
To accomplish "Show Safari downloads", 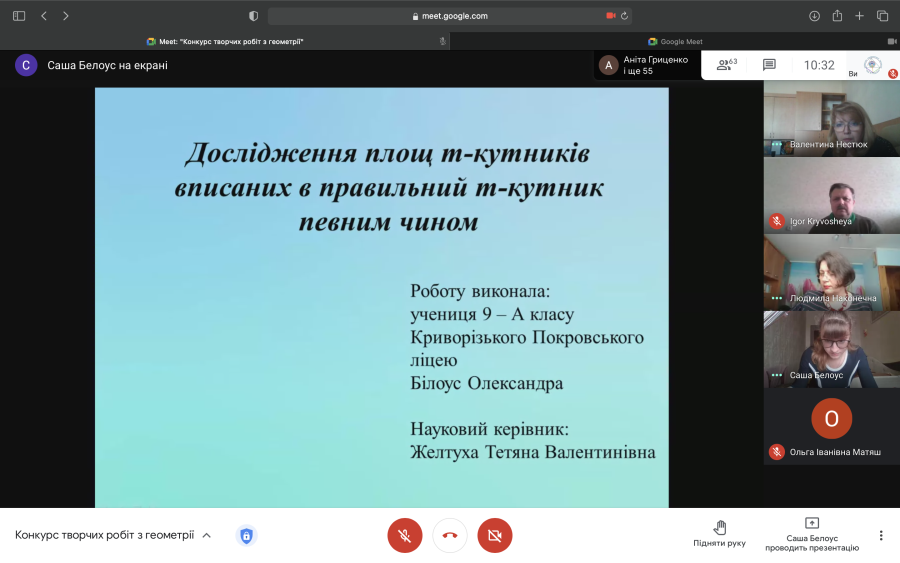I will click(814, 16).
